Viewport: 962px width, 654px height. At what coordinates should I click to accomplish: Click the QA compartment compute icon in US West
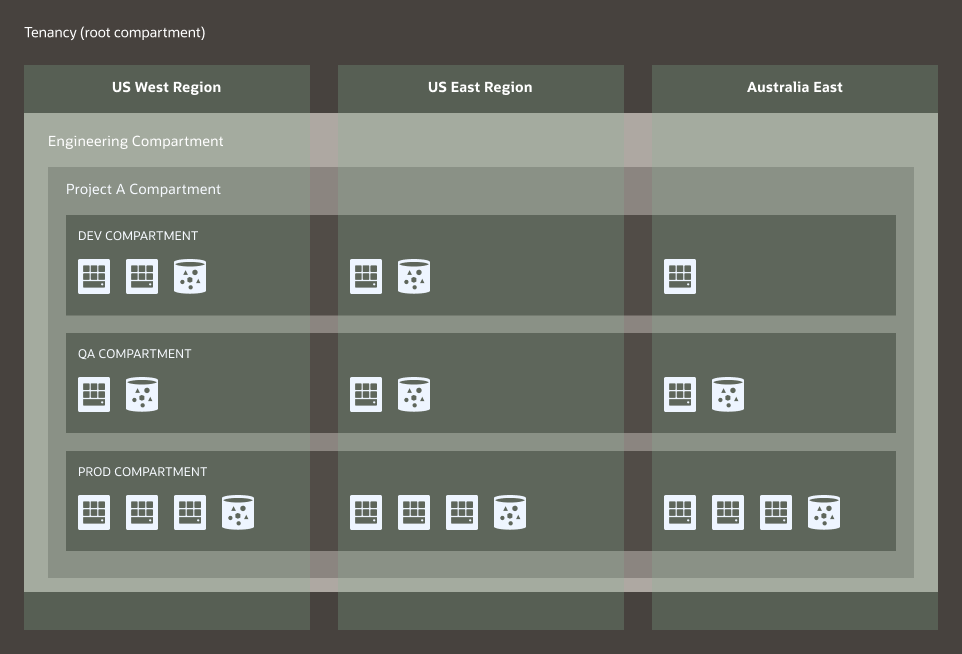pyautogui.click(x=94, y=395)
